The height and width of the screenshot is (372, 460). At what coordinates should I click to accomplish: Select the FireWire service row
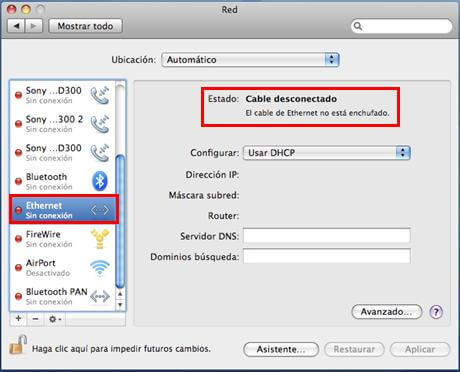pos(63,239)
